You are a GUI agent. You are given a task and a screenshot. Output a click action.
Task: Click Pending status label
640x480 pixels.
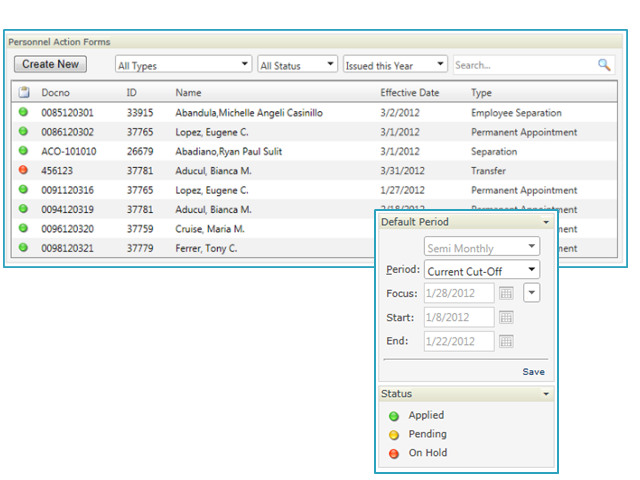(x=427, y=434)
